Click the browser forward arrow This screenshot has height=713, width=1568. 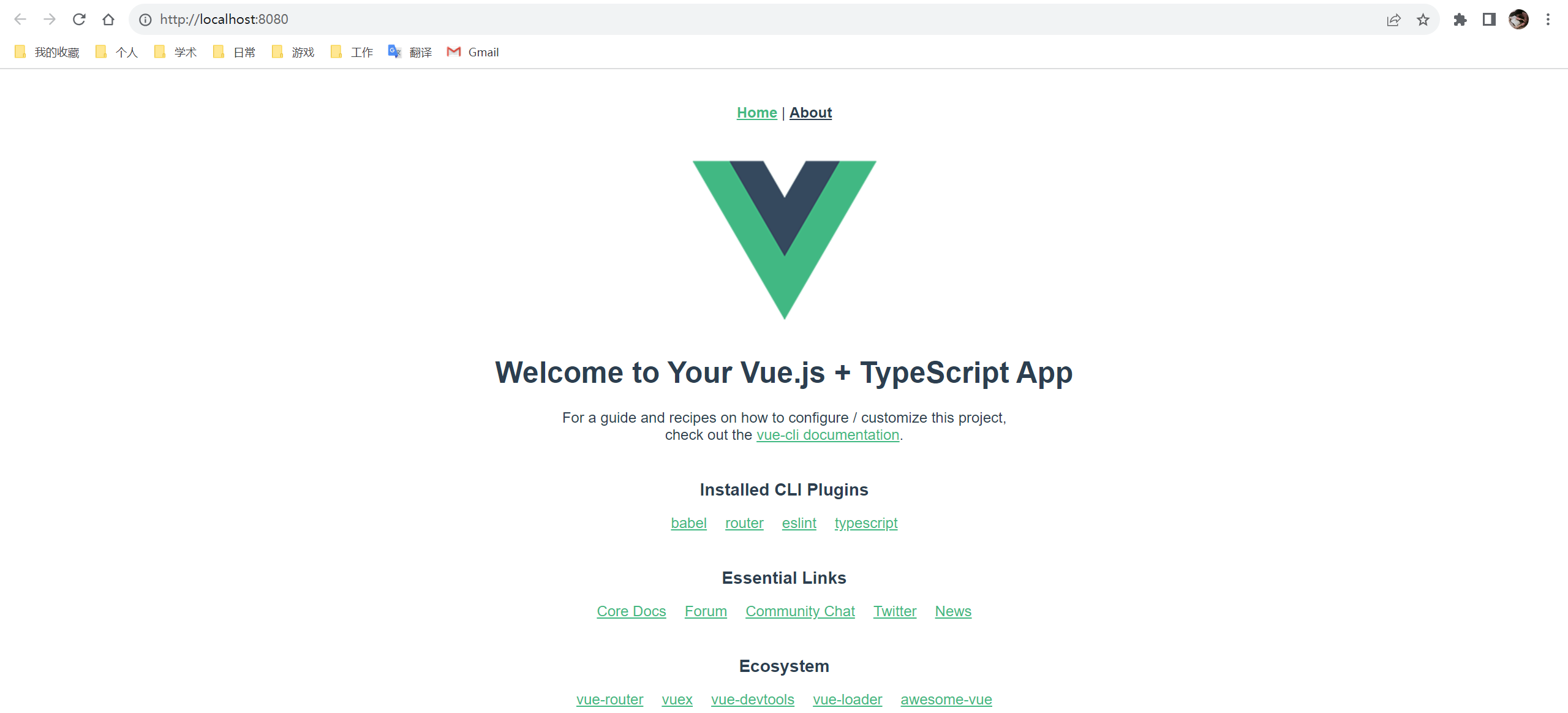pos(50,20)
